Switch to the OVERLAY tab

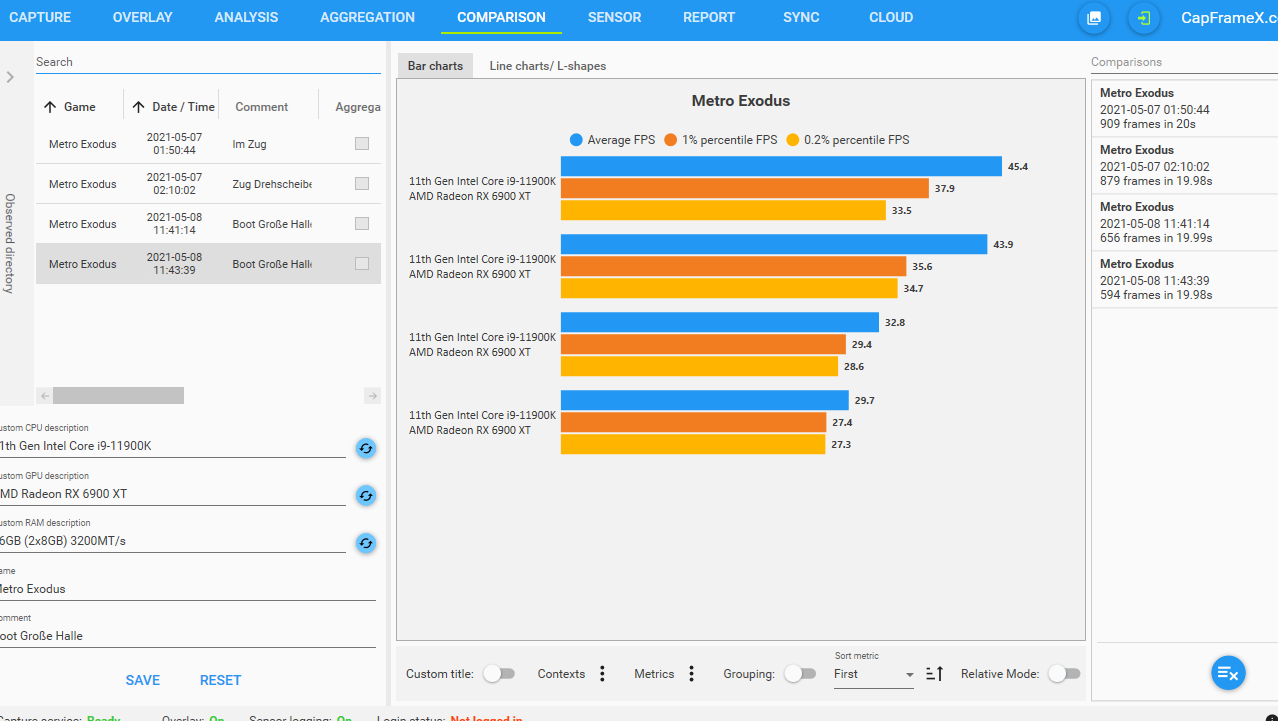142,17
